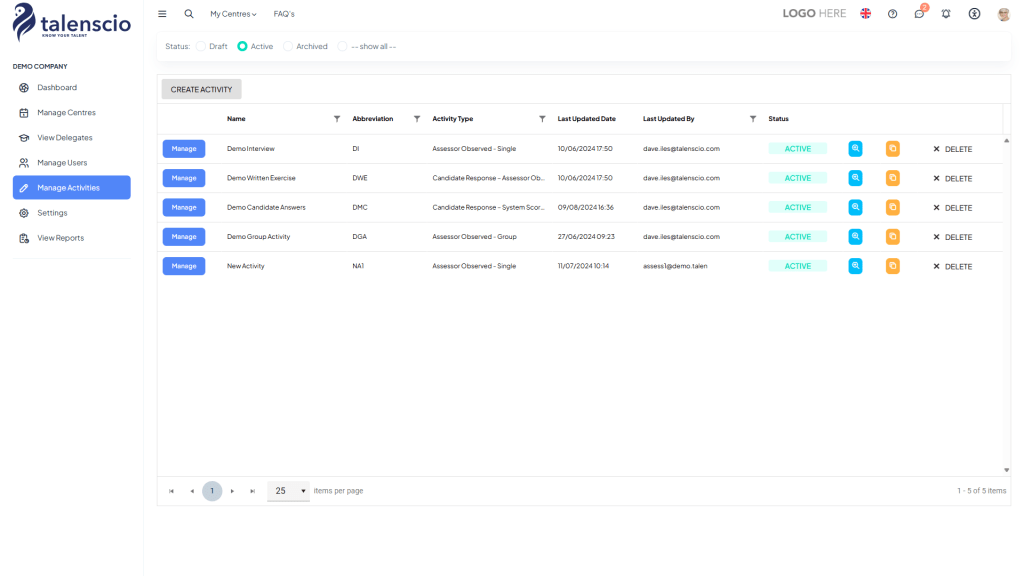Click the Last Updated Date column header

coord(586,119)
